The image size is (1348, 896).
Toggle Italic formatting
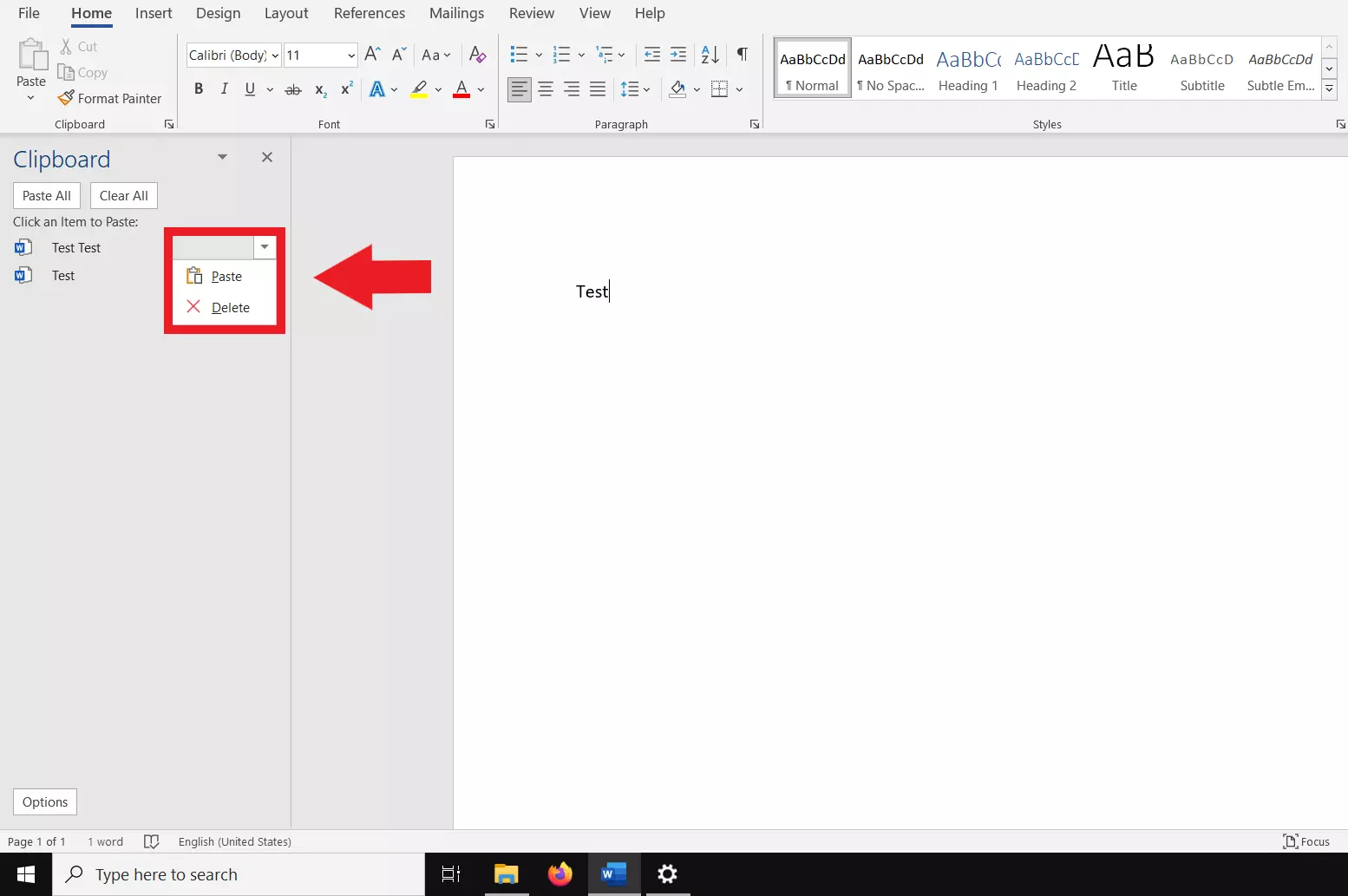225,89
